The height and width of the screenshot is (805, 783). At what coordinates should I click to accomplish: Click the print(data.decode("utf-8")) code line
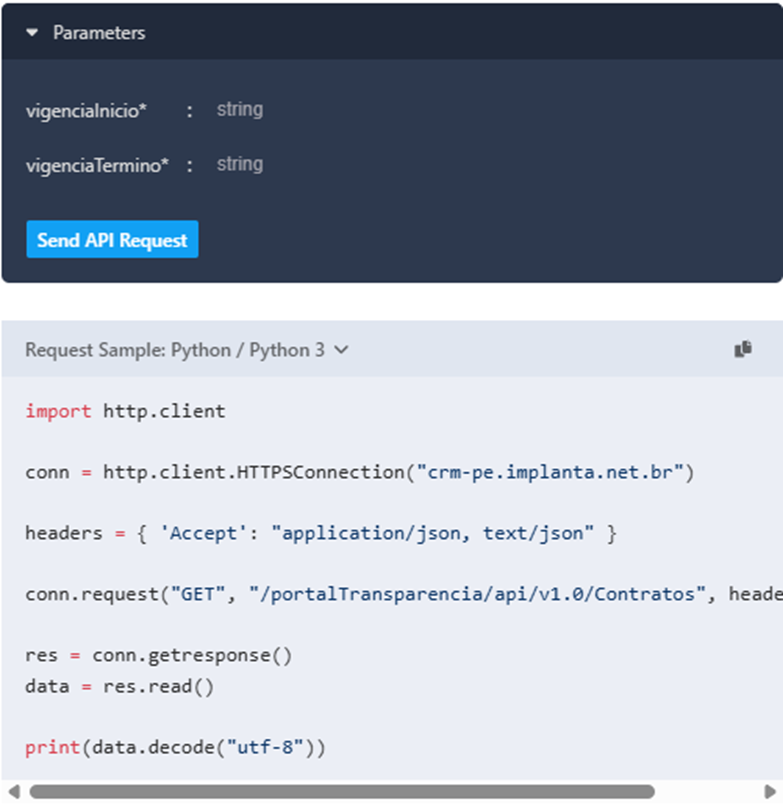pos(175,747)
